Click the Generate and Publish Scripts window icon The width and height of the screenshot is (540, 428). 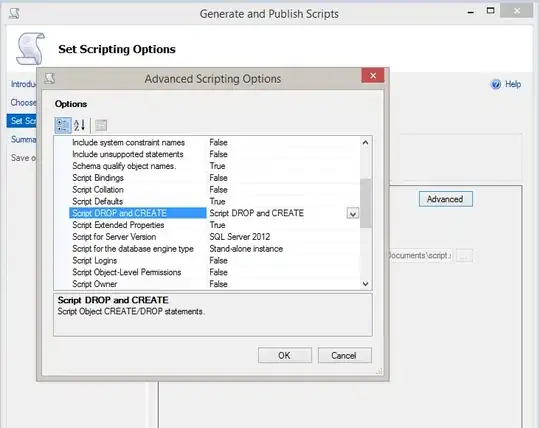[x=14, y=14]
